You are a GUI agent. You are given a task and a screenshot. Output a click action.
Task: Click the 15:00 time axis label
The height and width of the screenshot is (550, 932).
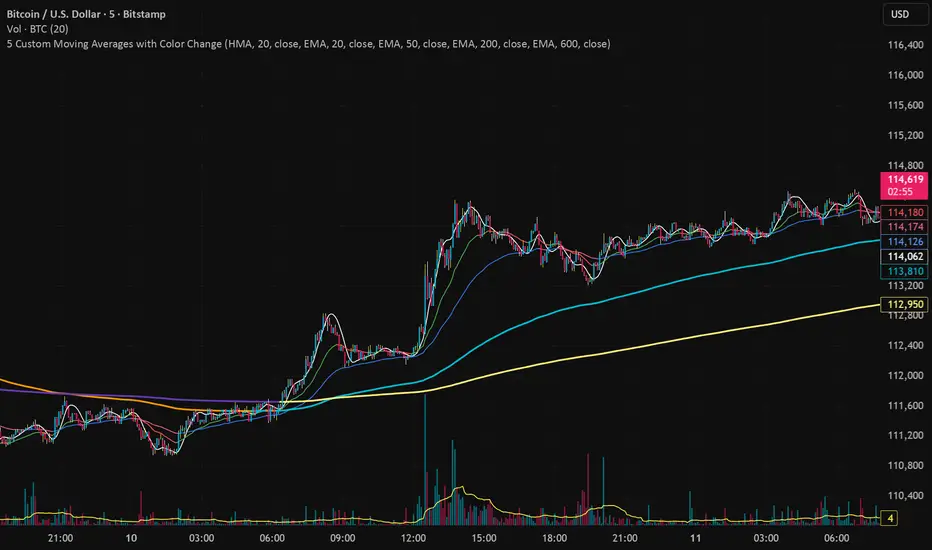(484, 538)
